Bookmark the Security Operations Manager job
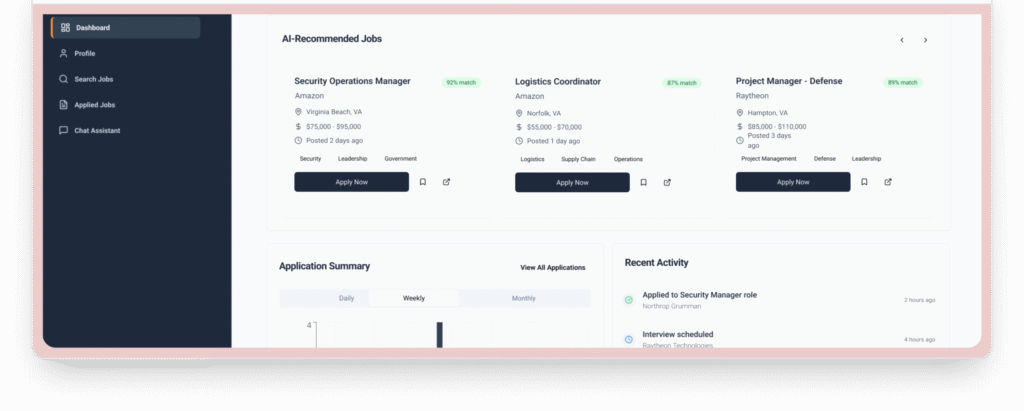 (423, 182)
